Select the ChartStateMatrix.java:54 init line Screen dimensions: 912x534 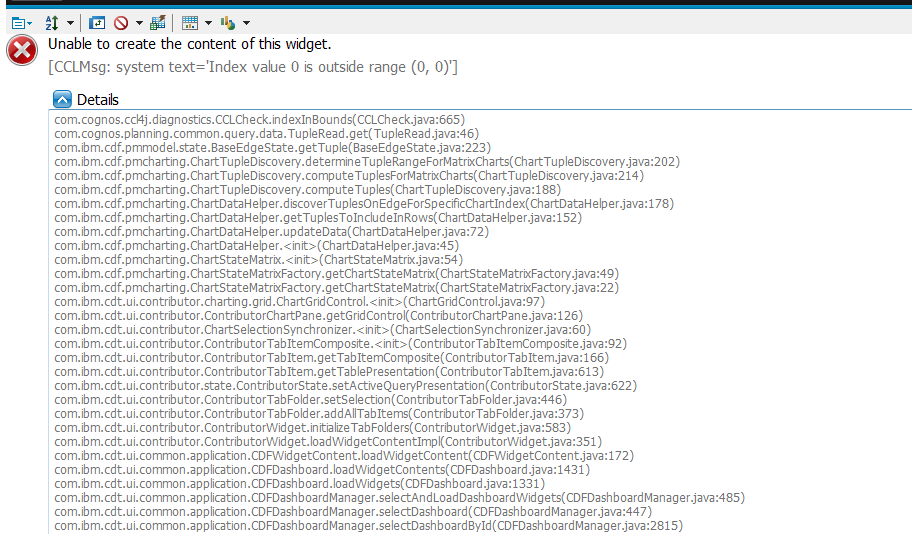point(259,259)
